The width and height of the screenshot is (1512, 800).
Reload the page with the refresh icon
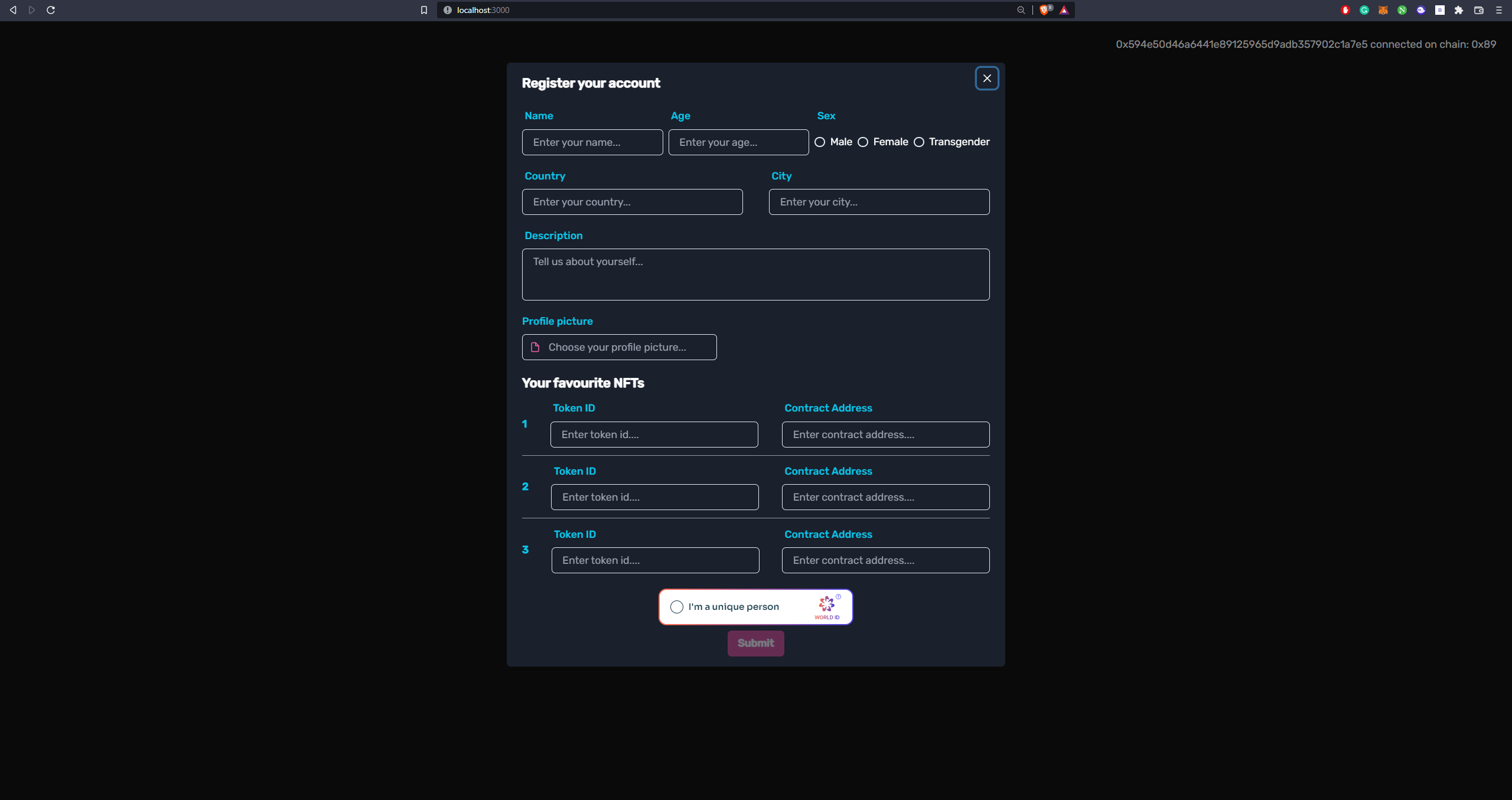click(x=51, y=10)
